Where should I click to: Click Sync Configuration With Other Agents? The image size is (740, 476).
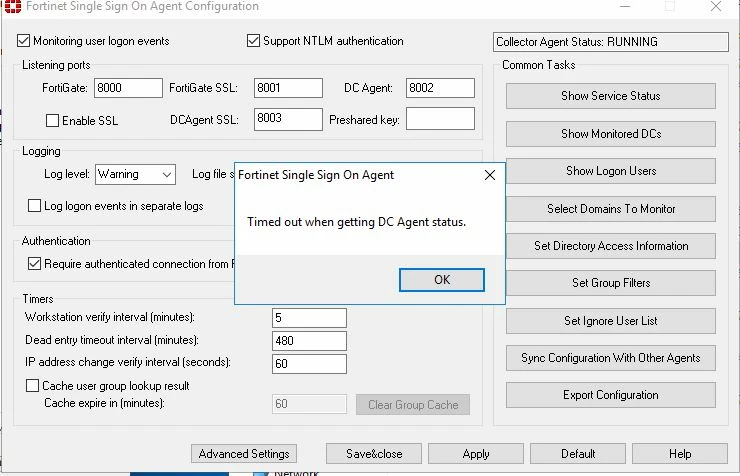point(611,358)
